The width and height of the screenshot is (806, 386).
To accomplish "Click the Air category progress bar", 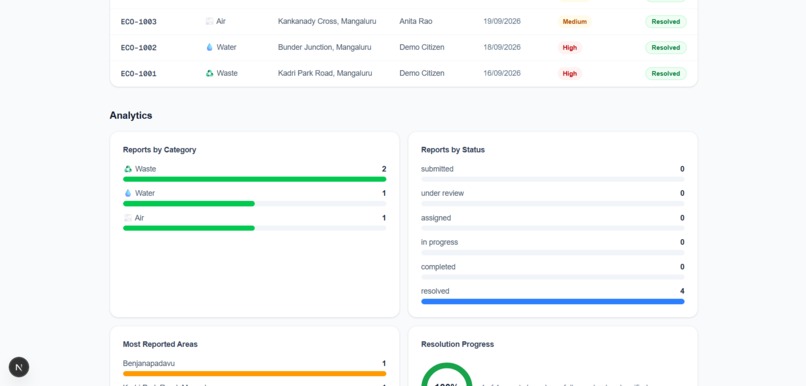I will point(254,228).
